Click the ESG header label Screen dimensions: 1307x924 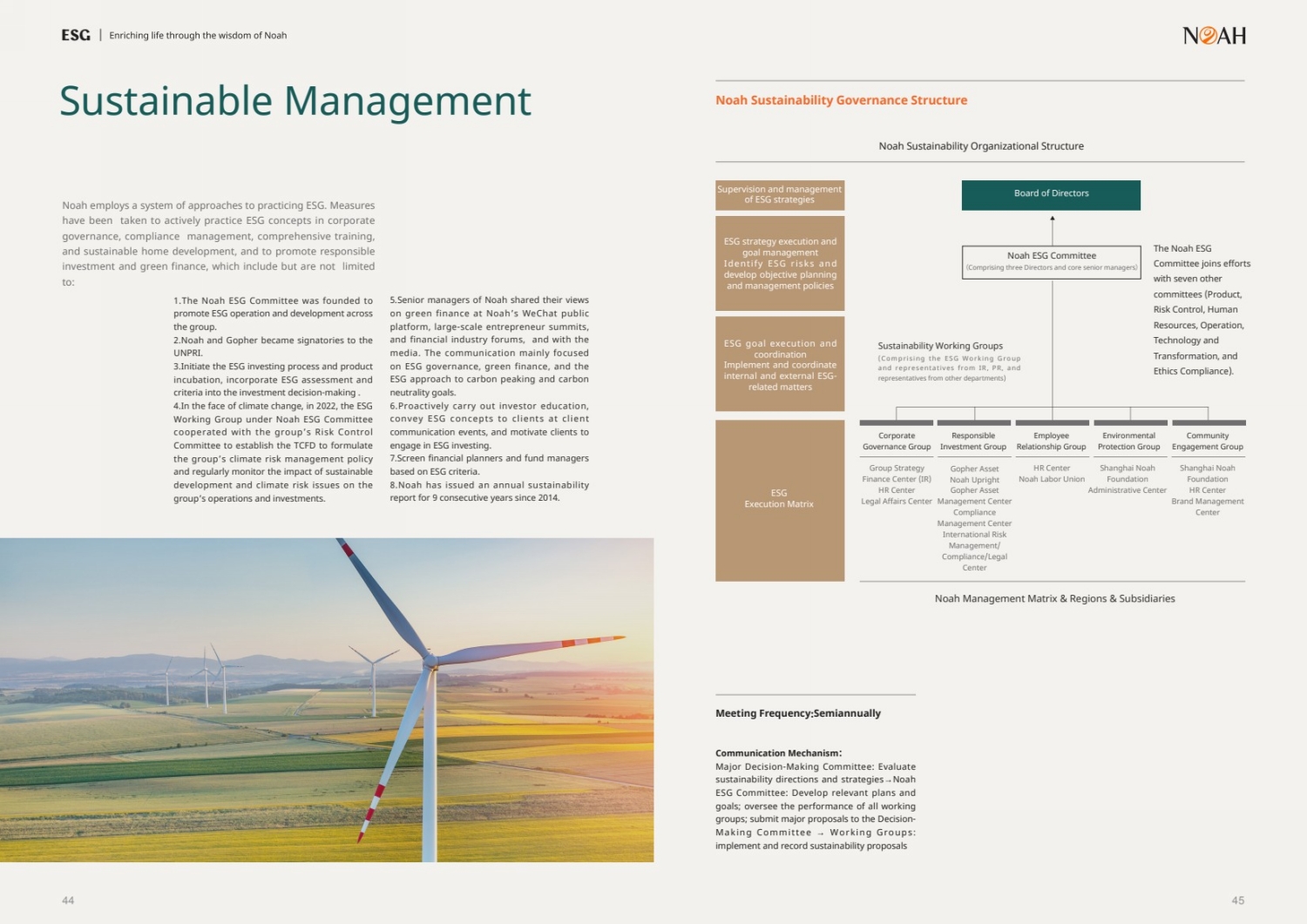click(76, 35)
